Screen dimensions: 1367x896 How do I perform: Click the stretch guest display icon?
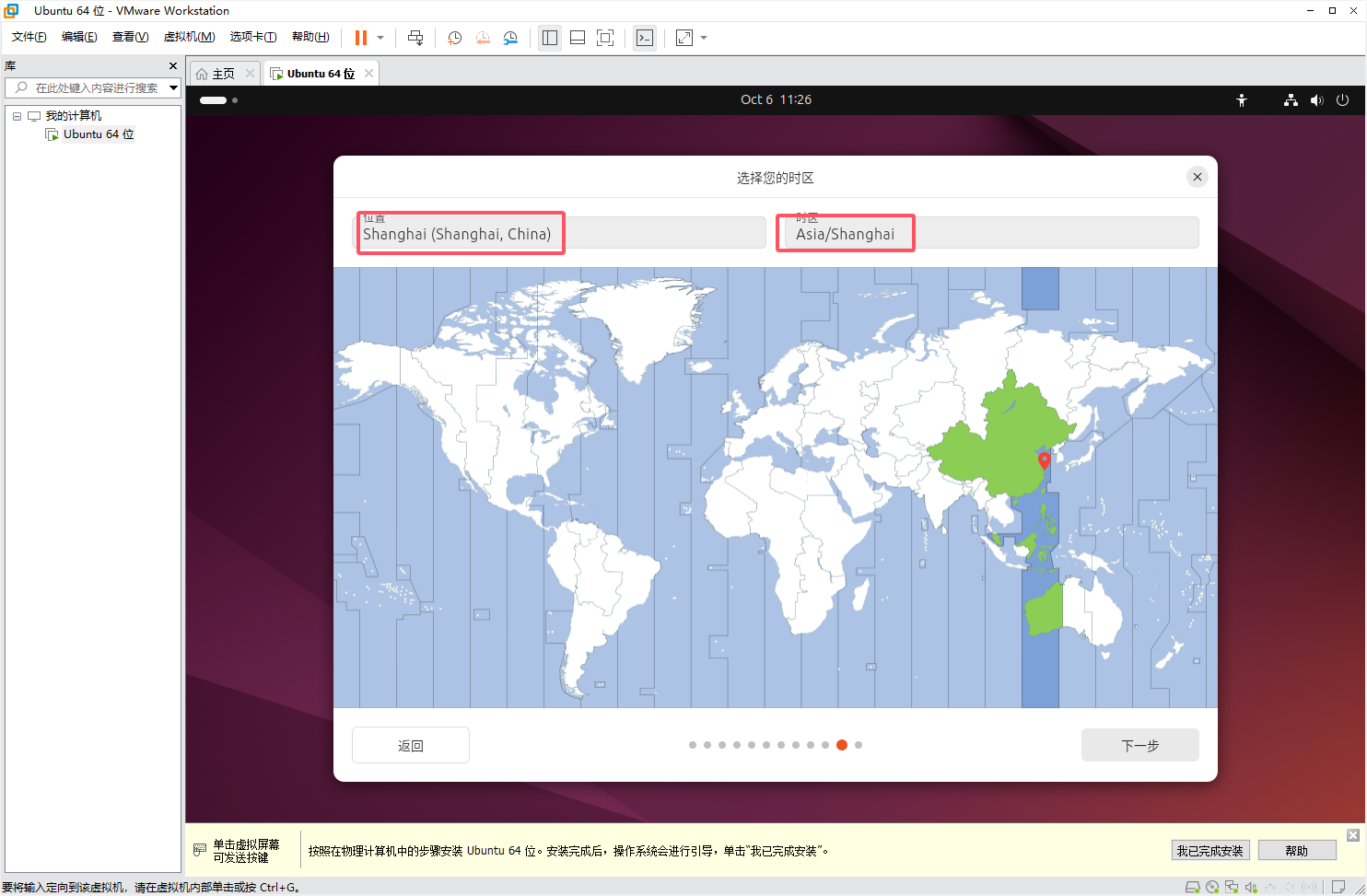(x=684, y=38)
